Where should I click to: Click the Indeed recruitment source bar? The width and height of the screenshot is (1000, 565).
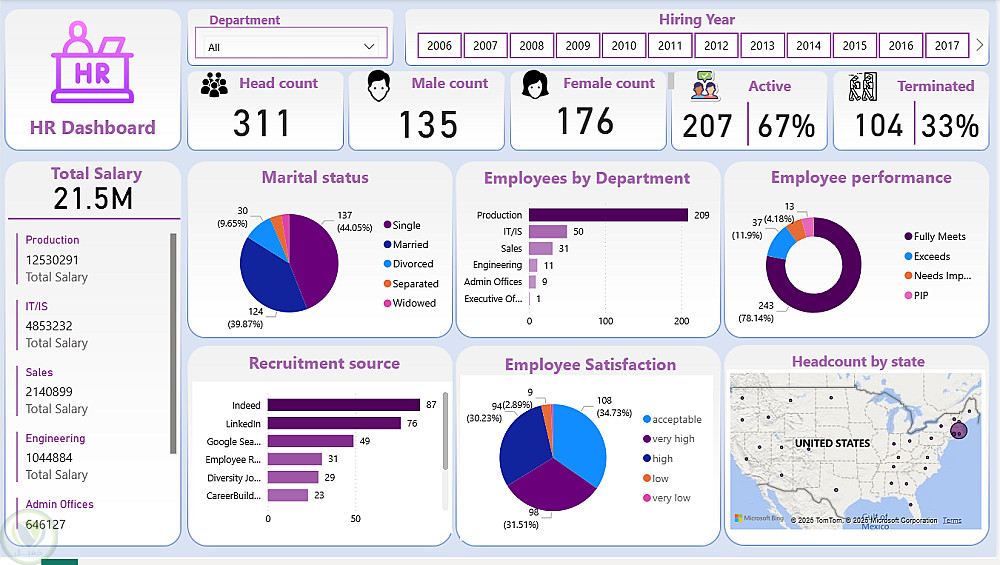click(x=344, y=405)
